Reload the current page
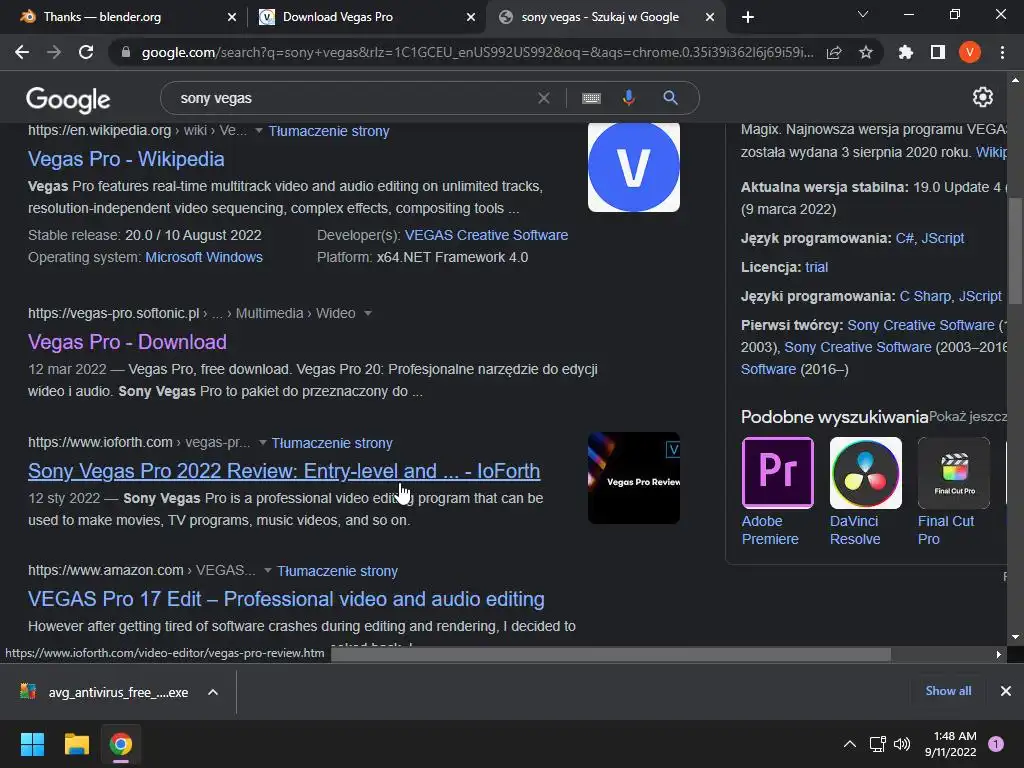The height and width of the screenshot is (768, 1024). (x=86, y=52)
